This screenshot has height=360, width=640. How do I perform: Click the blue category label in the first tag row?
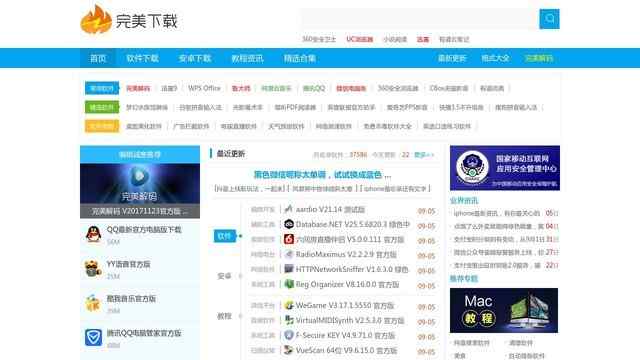pos(102,88)
